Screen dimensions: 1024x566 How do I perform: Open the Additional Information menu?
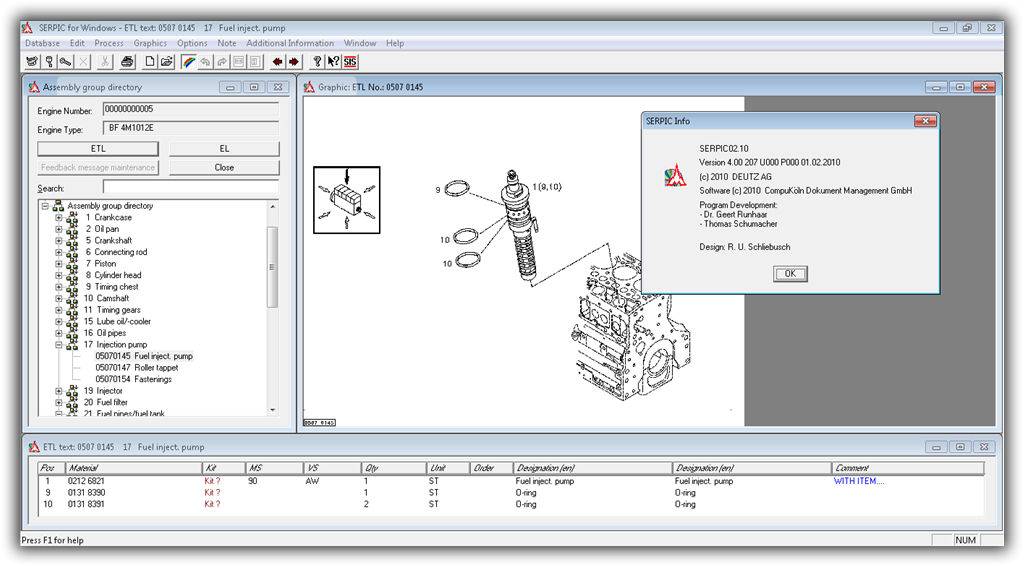click(290, 43)
